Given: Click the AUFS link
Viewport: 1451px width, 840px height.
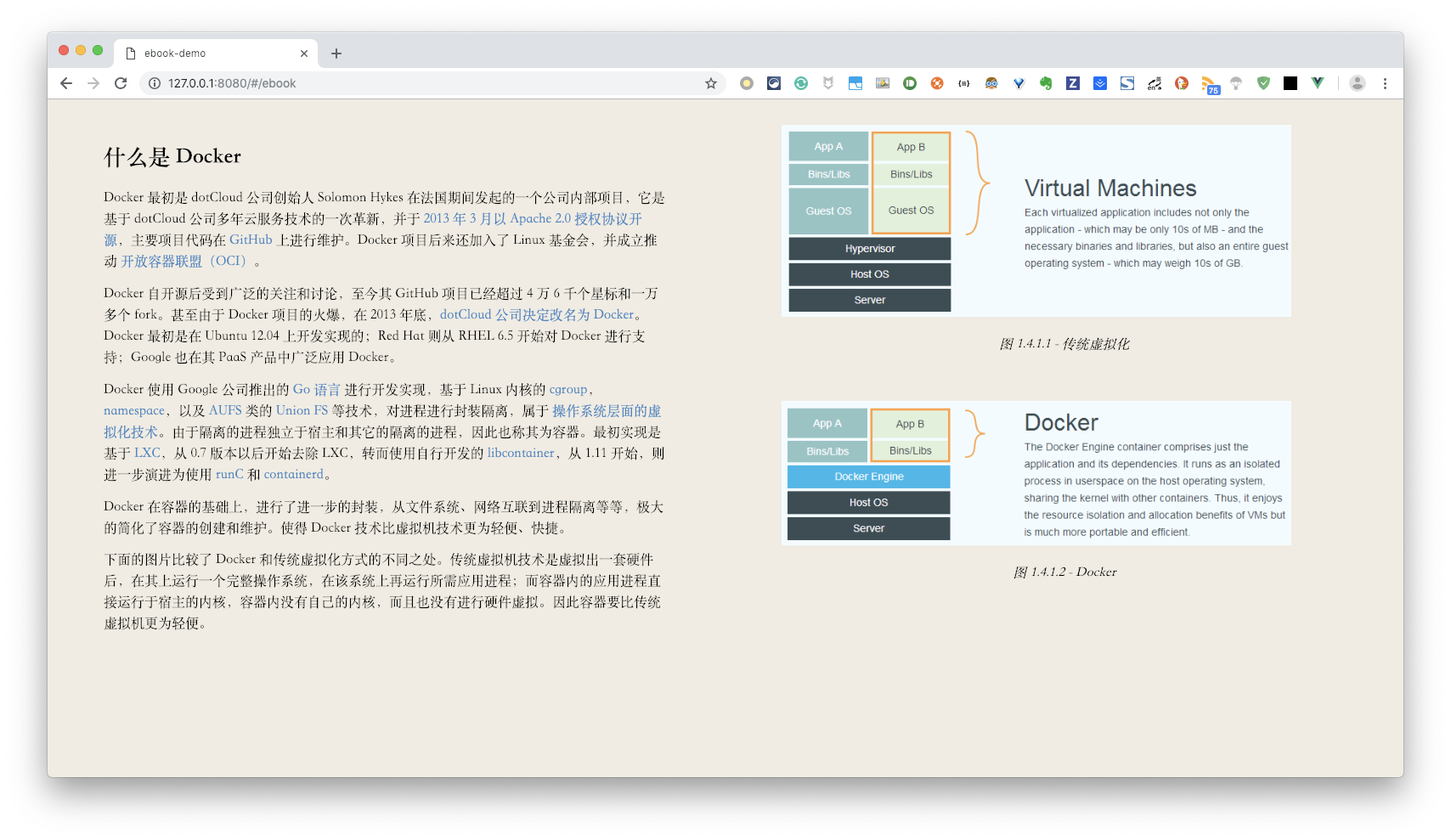Looking at the screenshot, I should coord(225,410).
